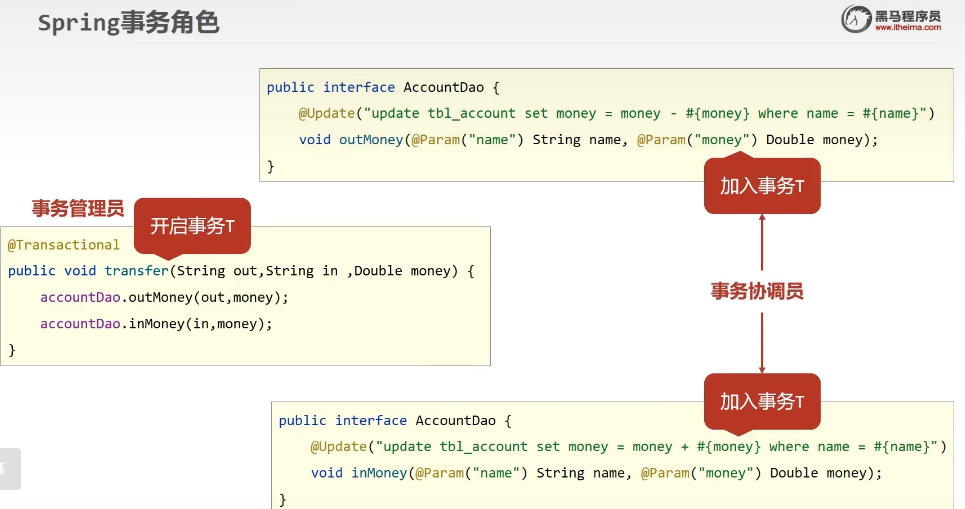The height and width of the screenshot is (509, 965).
Task: Click the accountDao.outMoney(out,money) line
Action: click(x=164, y=297)
